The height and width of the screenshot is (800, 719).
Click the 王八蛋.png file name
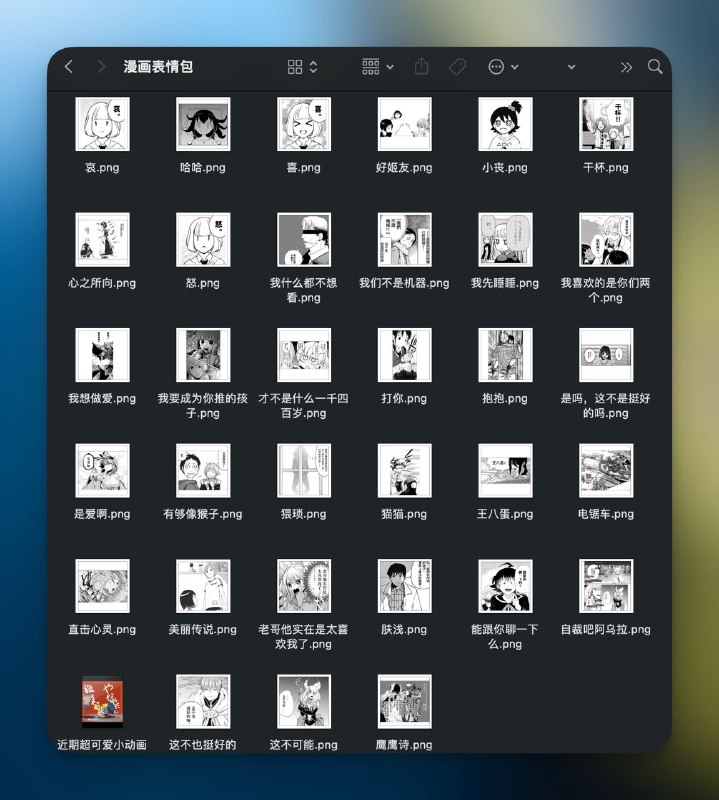505,514
